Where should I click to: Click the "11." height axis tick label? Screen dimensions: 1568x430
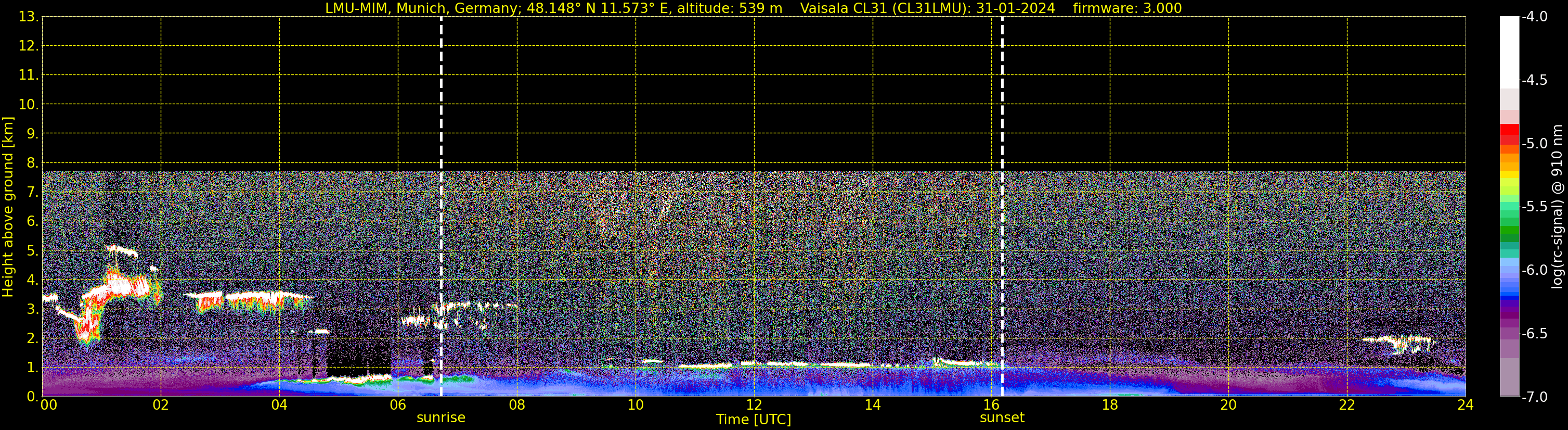[29, 75]
